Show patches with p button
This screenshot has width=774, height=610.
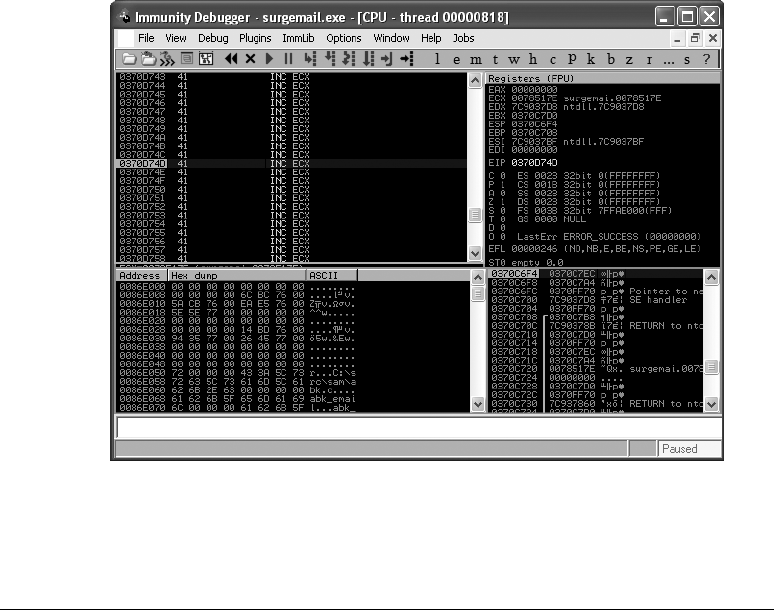pyautogui.click(x=572, y=59)
